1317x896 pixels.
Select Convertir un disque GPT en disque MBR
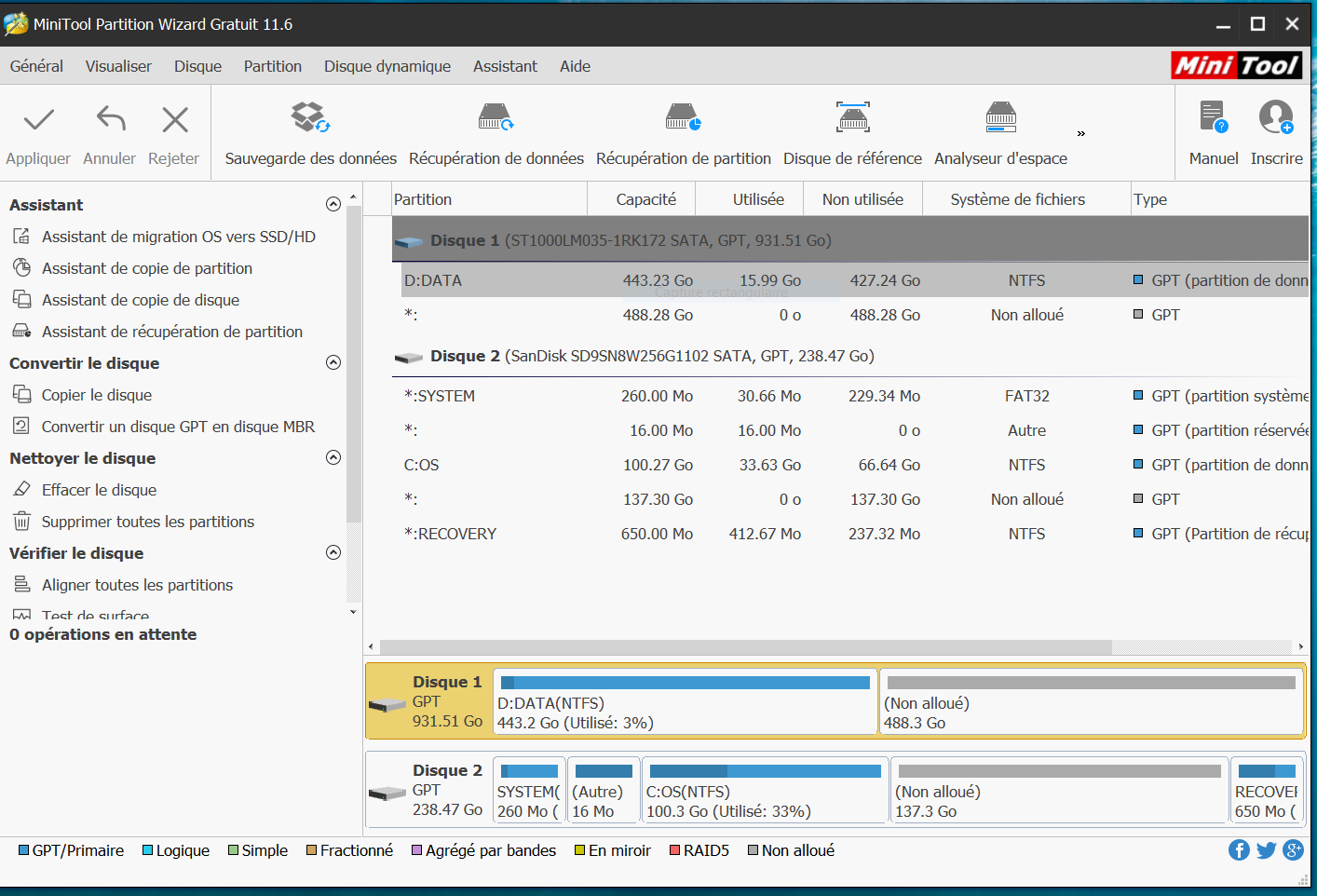click(x=178, y=427)
